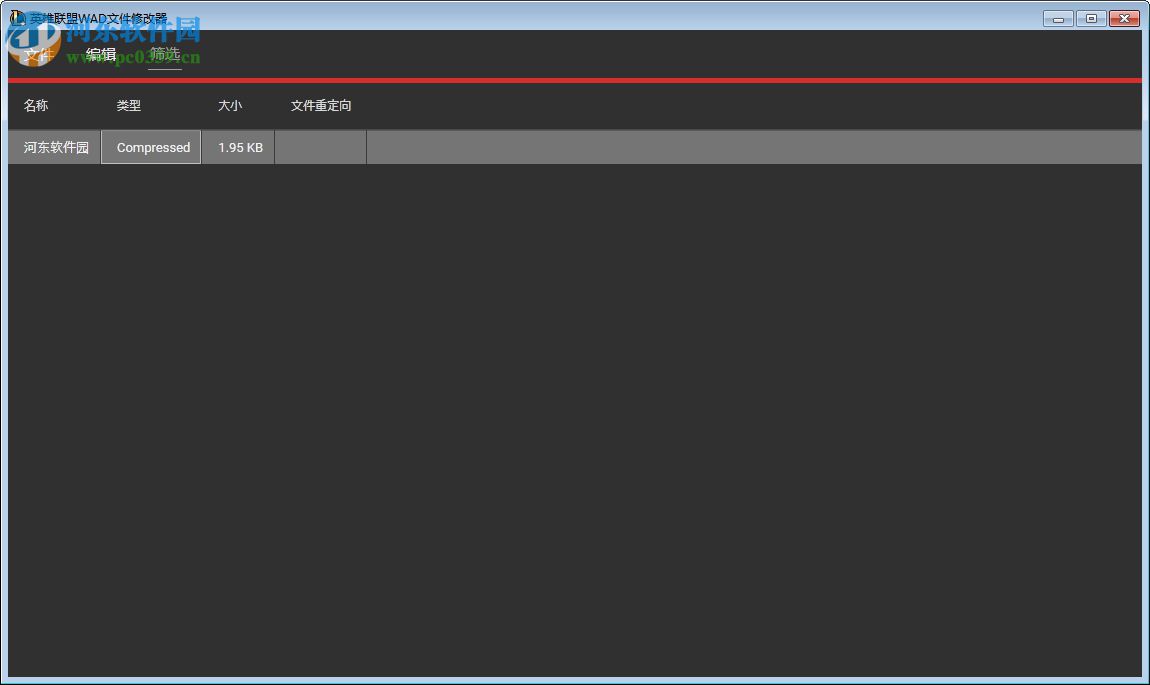Select the 河东软件园 name cell

click(55, 147)
